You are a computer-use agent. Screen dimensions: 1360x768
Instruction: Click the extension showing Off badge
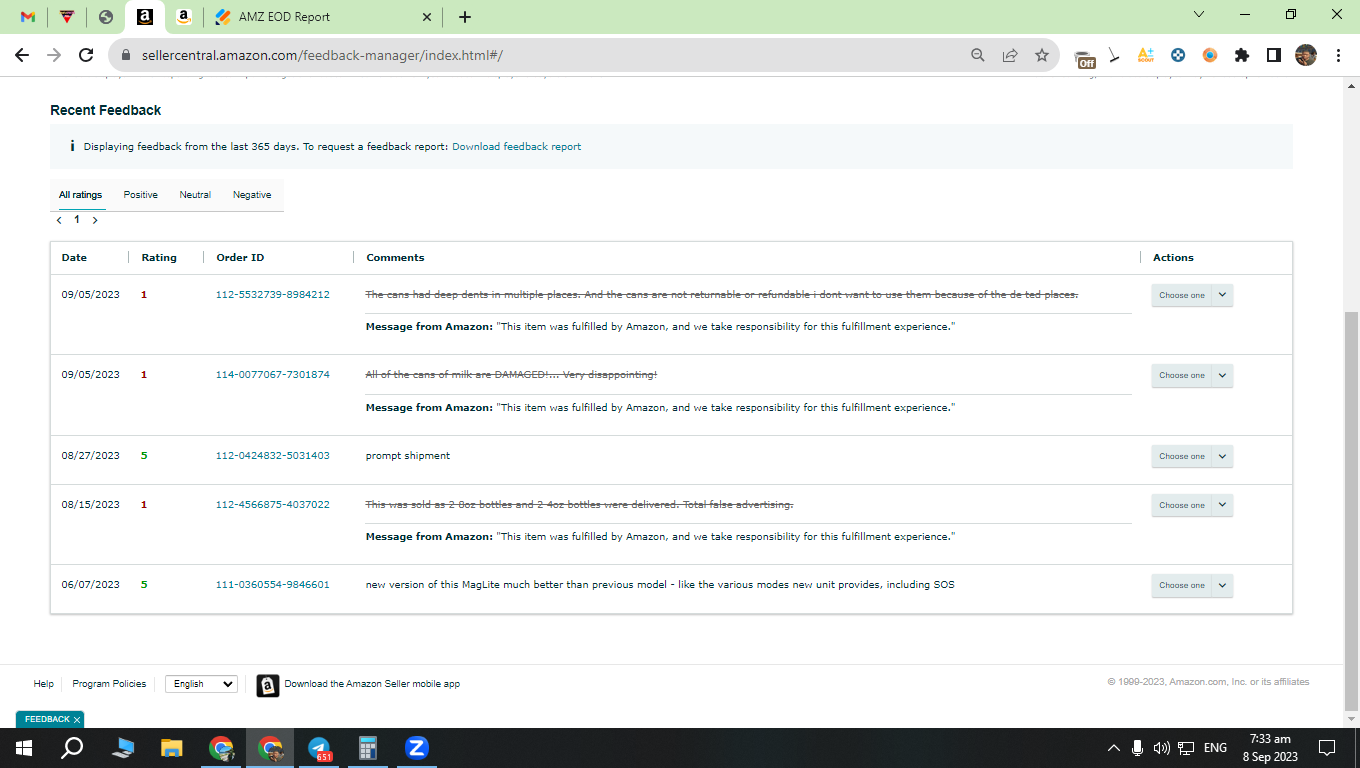coord(1084,57)
